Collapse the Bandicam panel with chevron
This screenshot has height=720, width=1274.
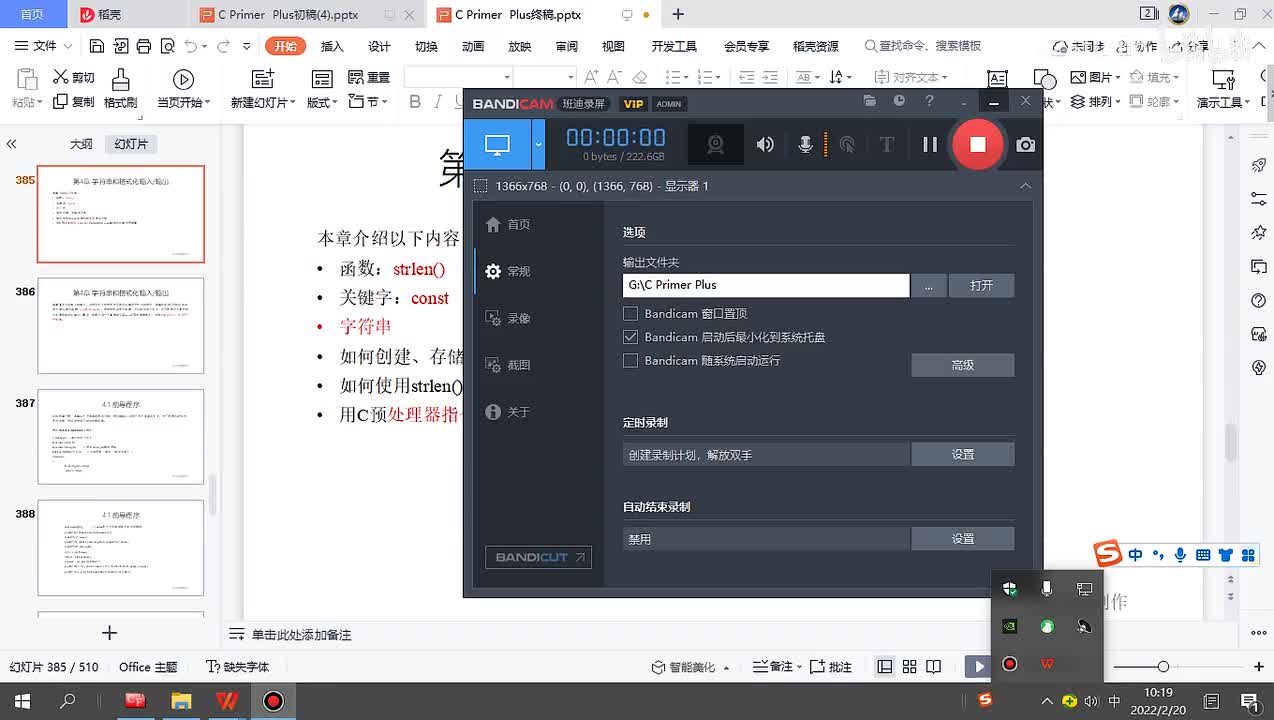tap(1025, 186)
